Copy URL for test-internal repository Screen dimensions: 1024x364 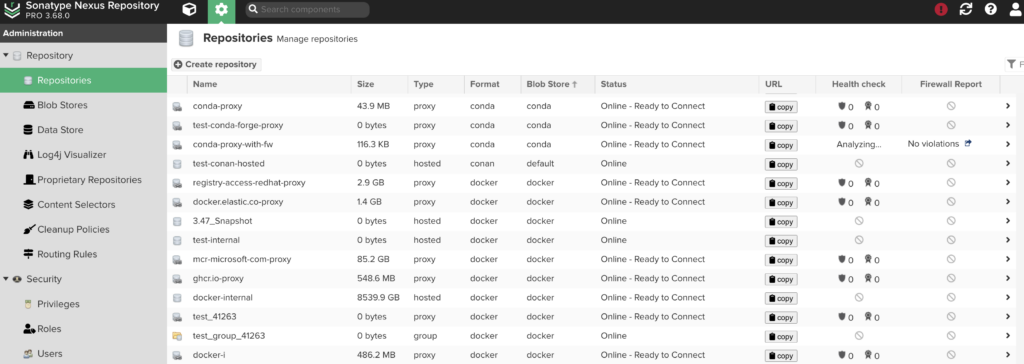click(781, 241)
